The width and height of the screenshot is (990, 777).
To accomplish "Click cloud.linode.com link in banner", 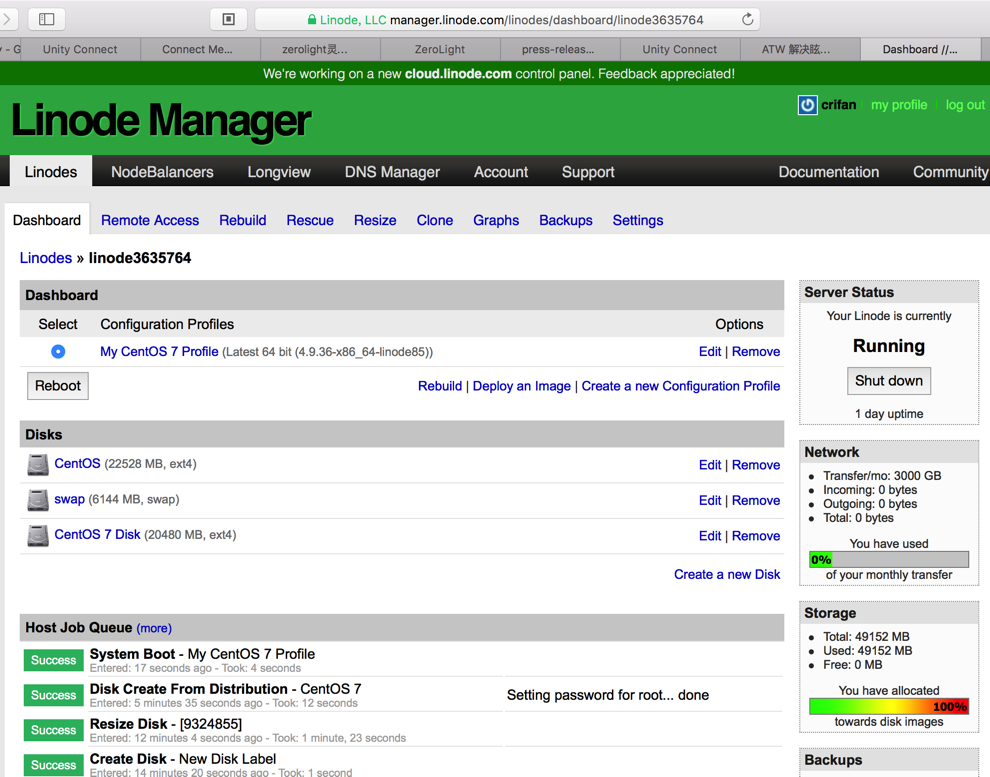I will (x=458, y=74).
